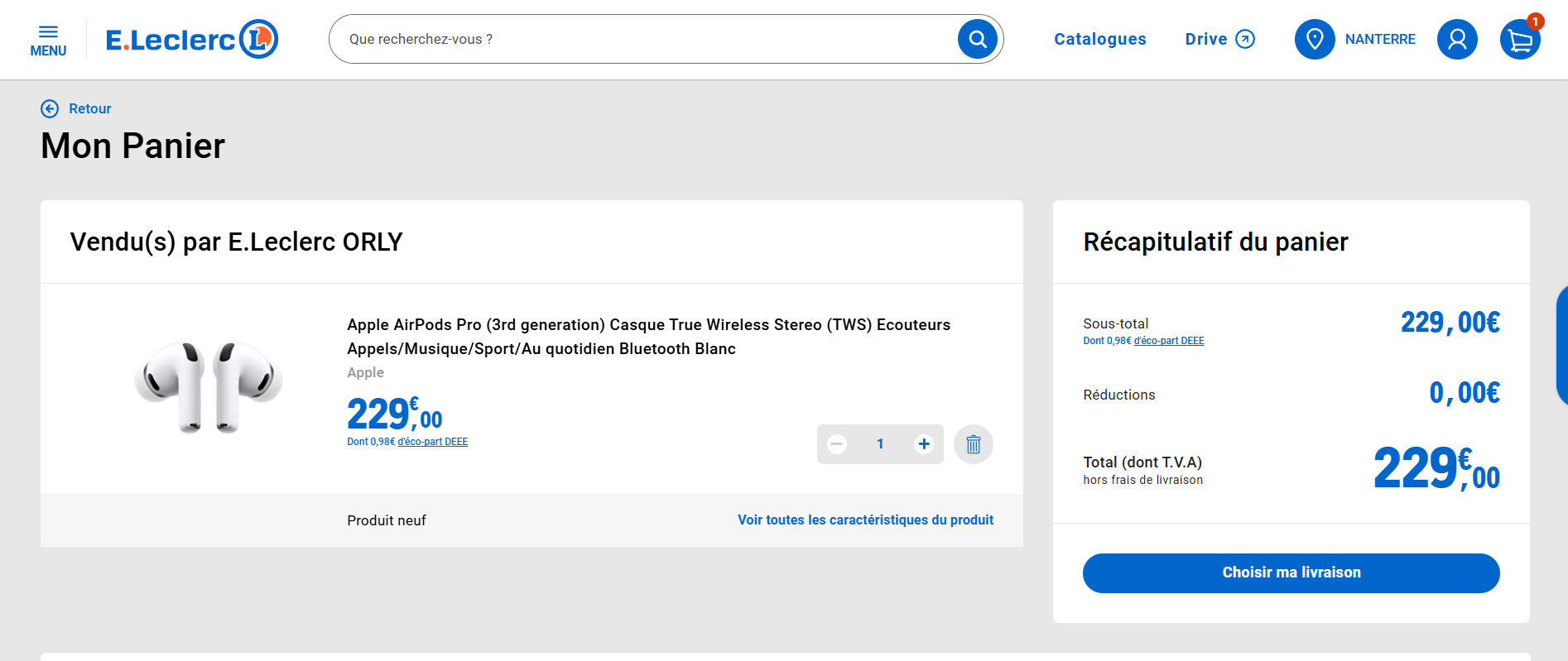Decrease AirPods quantity with minus button
This screenshot has width=1568, height=661.
(x=837, y=444)
